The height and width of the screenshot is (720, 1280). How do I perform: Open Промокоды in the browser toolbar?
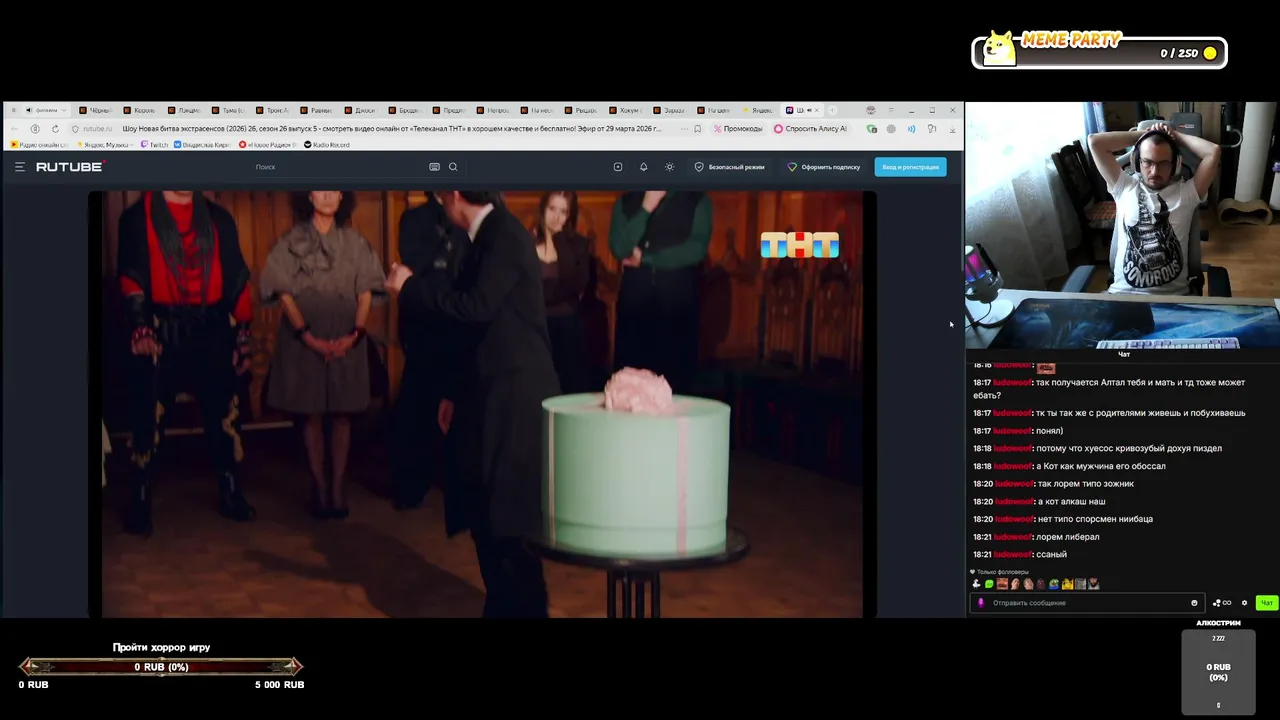pos(738,129)
